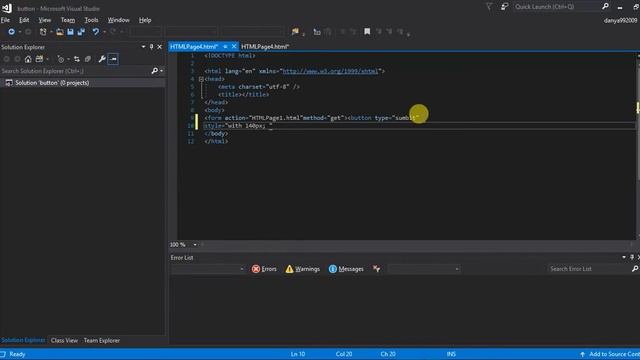Viewport: 640px width, 360px height.
Task: Toggle the Errors filter in Error List
Action: click(264, 269)
